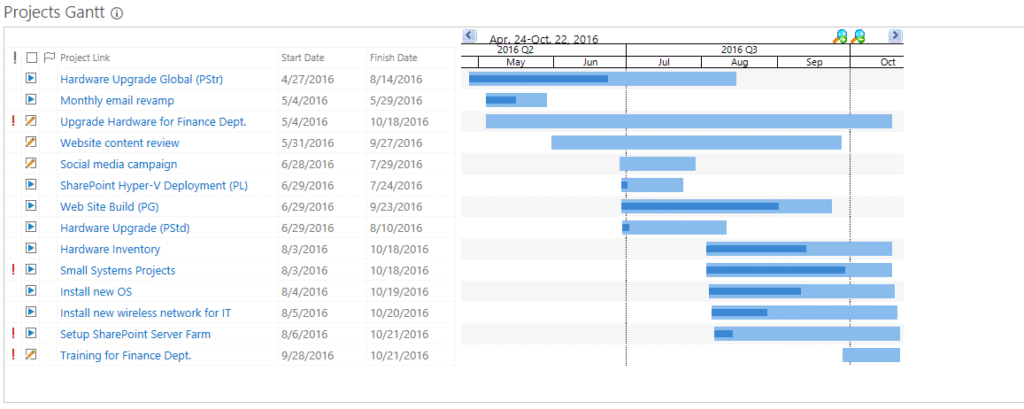
Task: Click the right magnifier zoom icon above the timeline
Action: pyautogui.click(x=858, y=36)
